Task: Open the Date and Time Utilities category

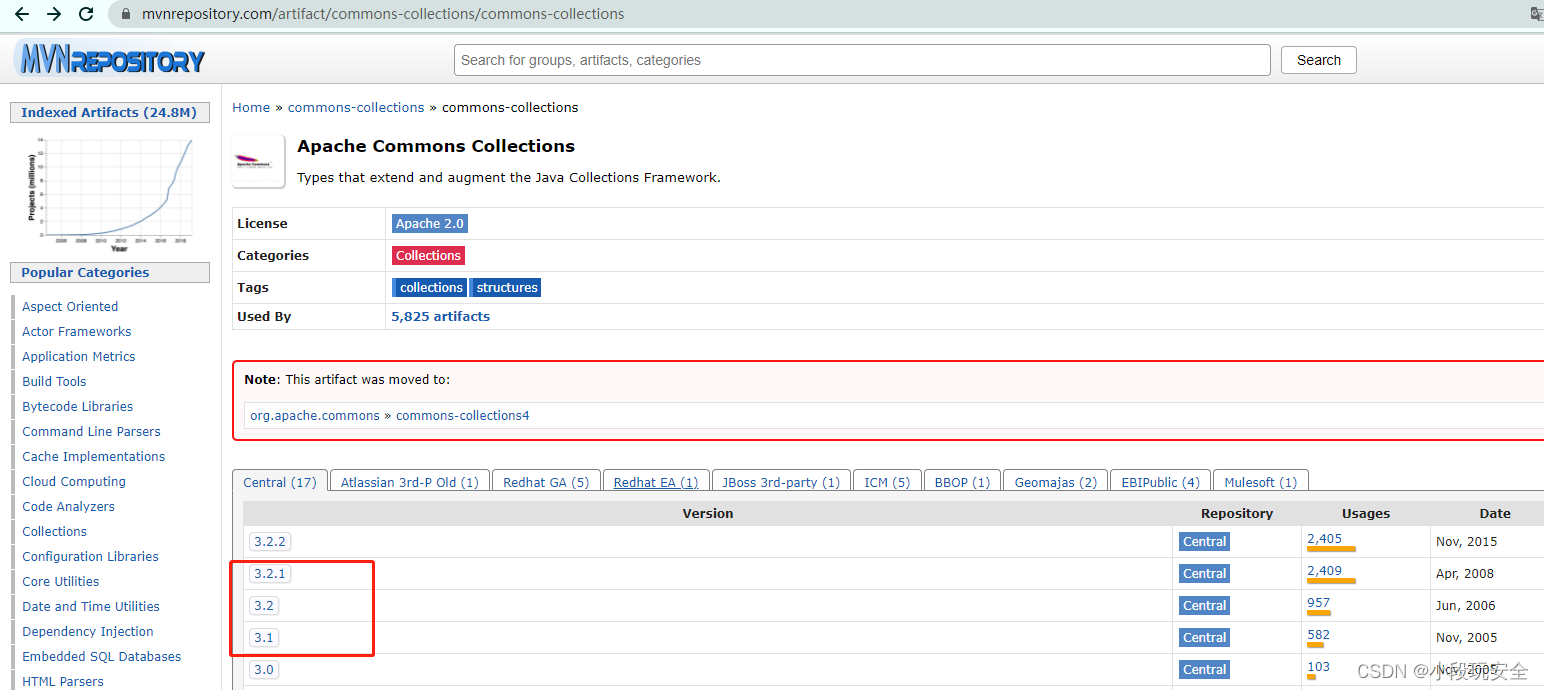Action: tap(91, 606)
